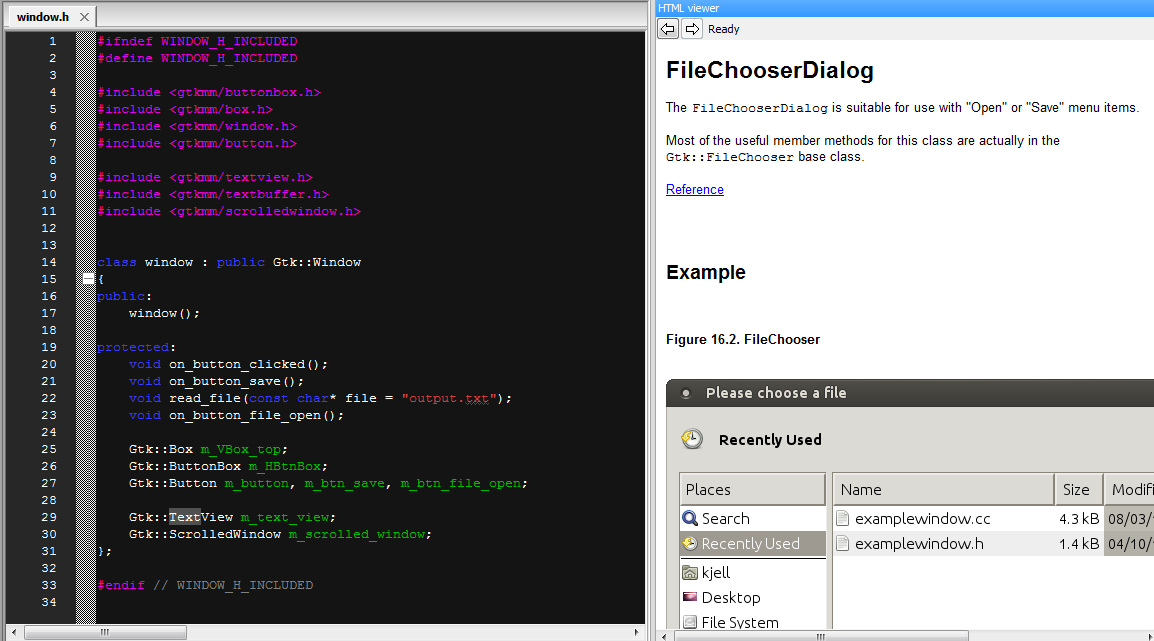
Task: Click the examplewindow.h file icon
Action: (843, 543)
